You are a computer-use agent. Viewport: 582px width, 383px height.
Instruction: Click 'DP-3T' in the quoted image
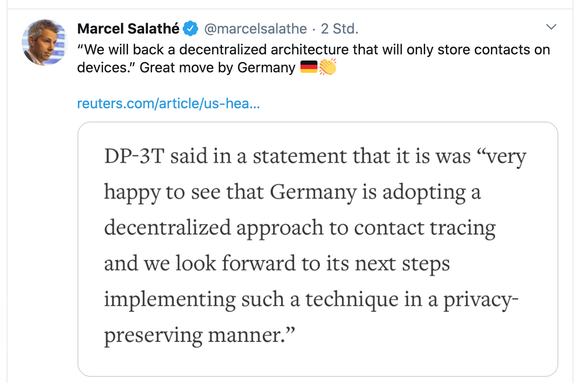134,156
